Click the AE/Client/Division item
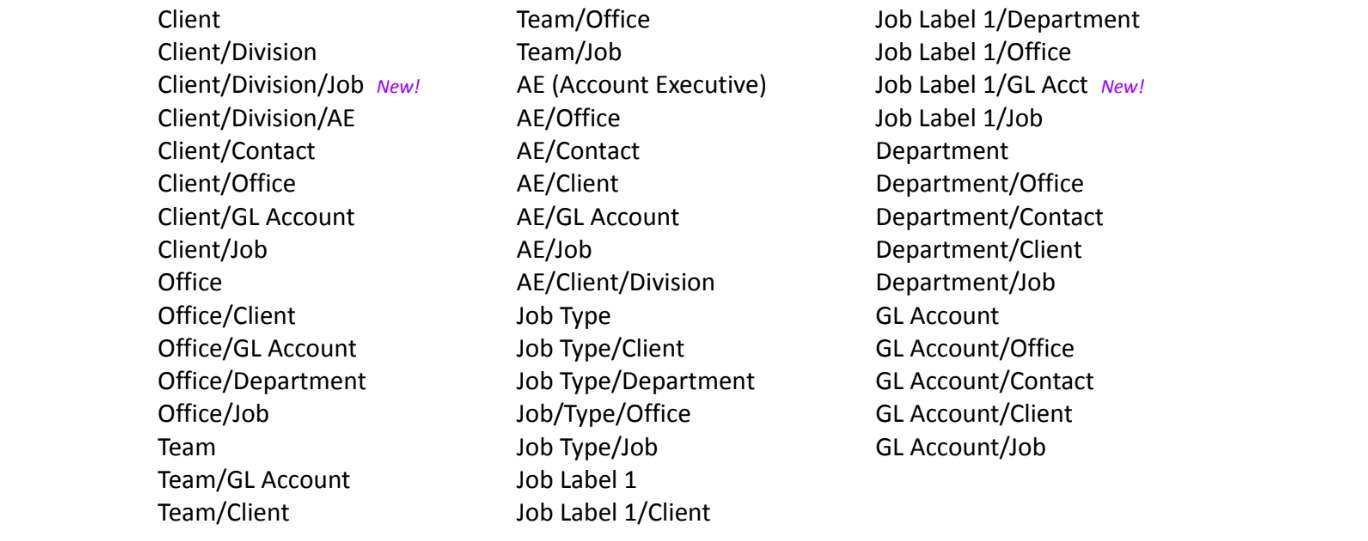The height and width of the screenshot is (541, 1368). click(616, 283)
